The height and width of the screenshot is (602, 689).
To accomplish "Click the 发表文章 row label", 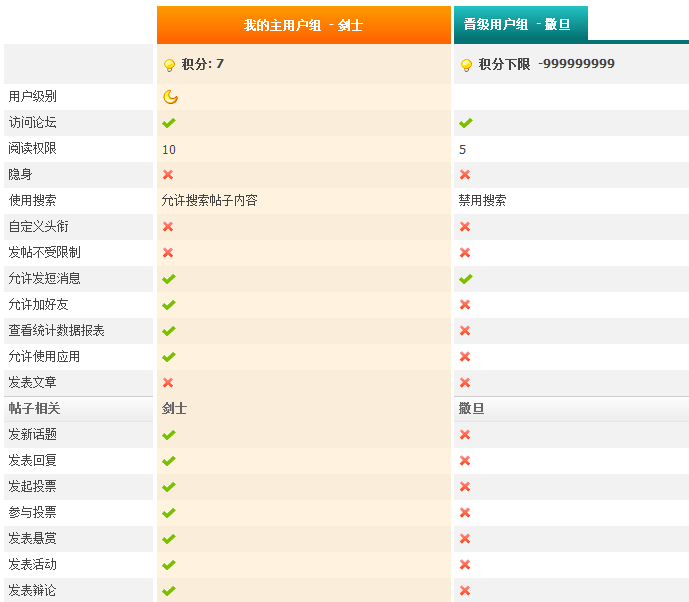I will coord(33,382).
